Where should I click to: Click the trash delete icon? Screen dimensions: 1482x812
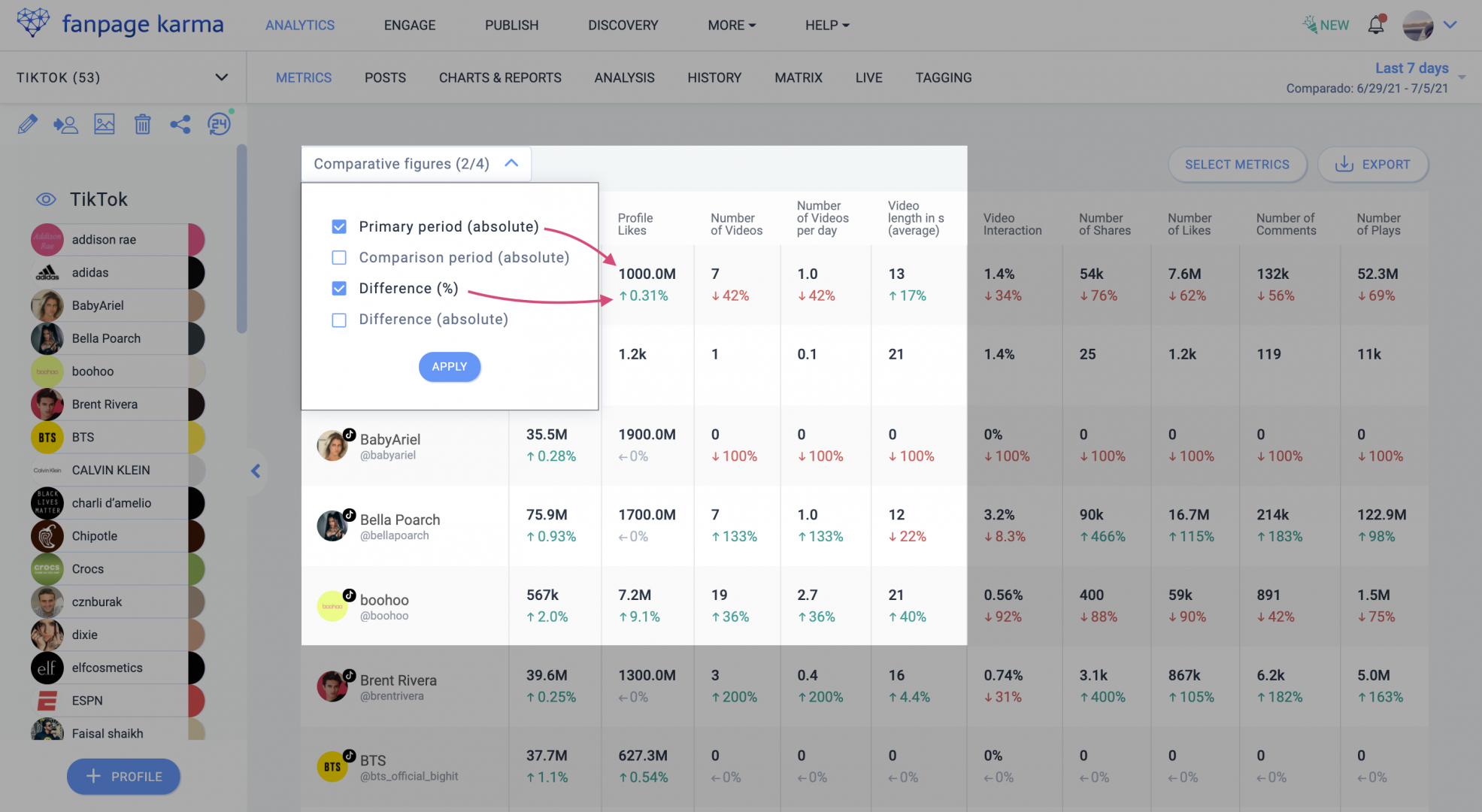tap(143, 124)
